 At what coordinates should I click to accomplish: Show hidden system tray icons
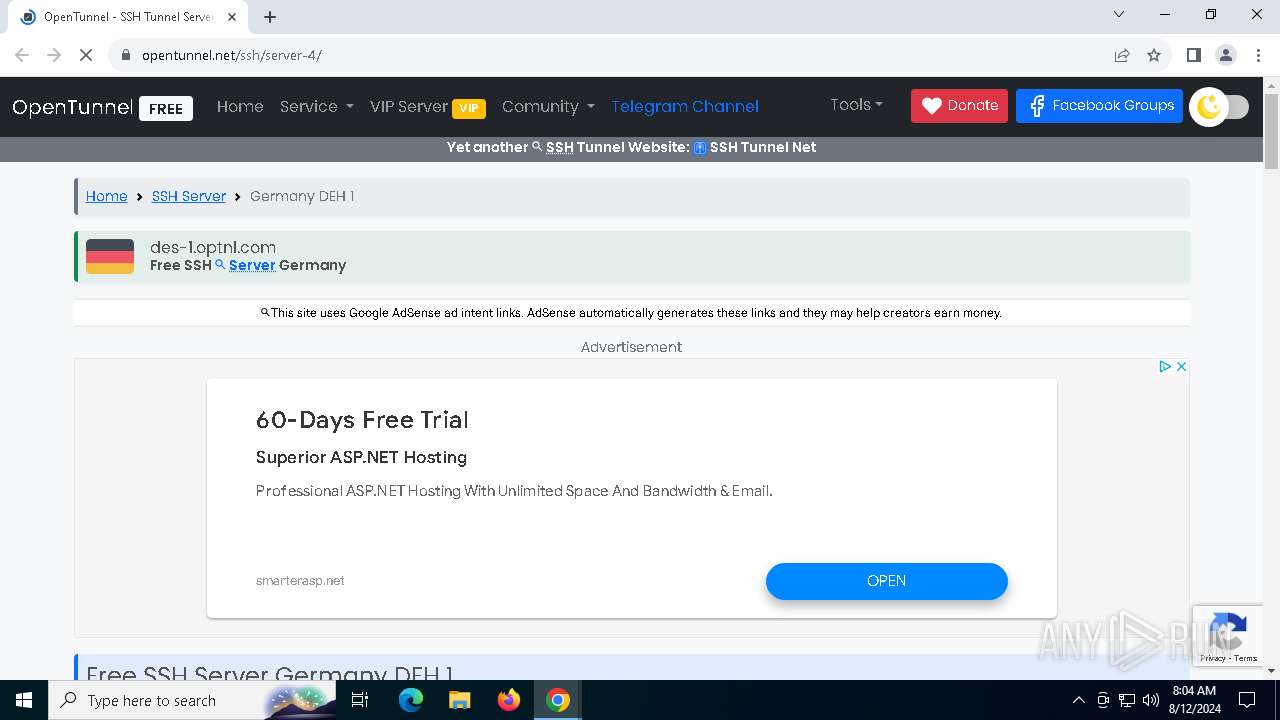coord(1078,700)
